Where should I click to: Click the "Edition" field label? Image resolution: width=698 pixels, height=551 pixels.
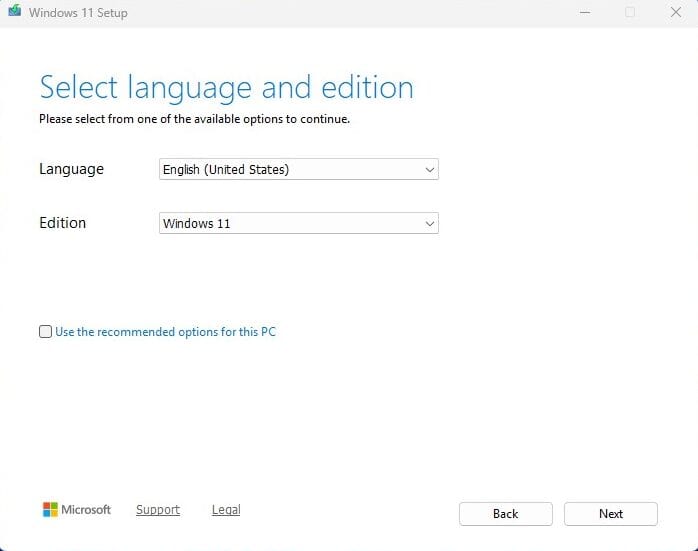[x=62, y=223]
